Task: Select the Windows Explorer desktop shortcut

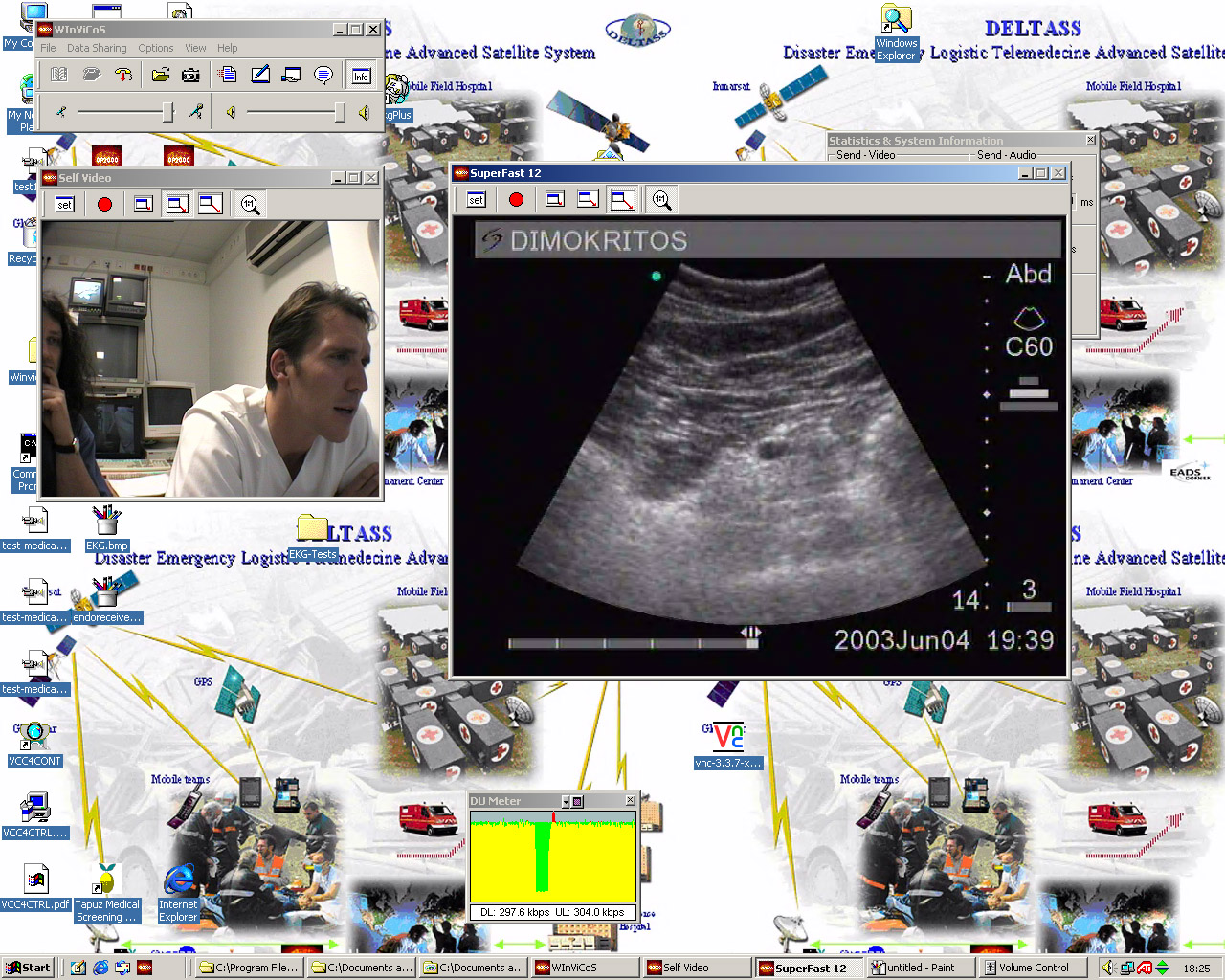Action: pyautogui.click(x=897, y=33)
